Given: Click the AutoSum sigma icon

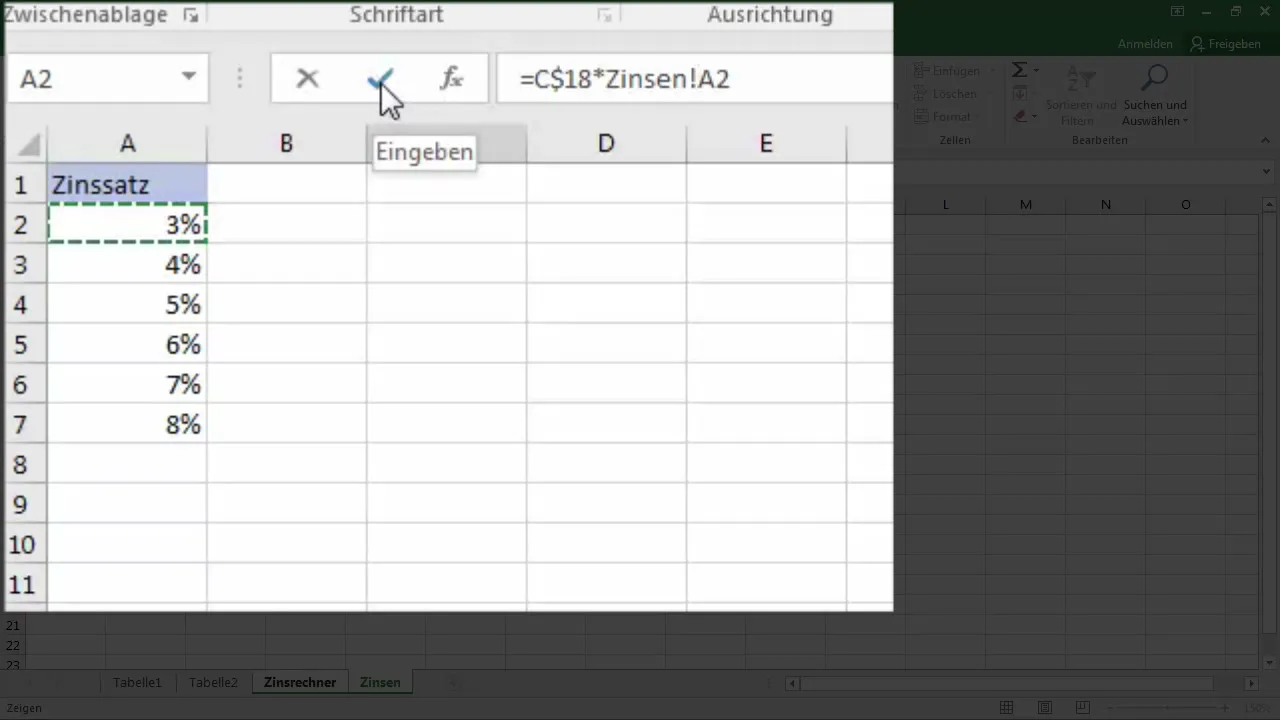Looking at the screenshot, I should pos(1019,70).
